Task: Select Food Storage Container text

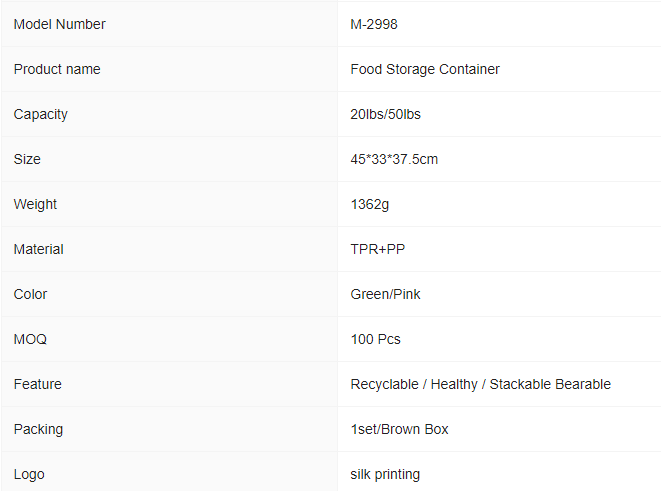Action: click(425, 69)
